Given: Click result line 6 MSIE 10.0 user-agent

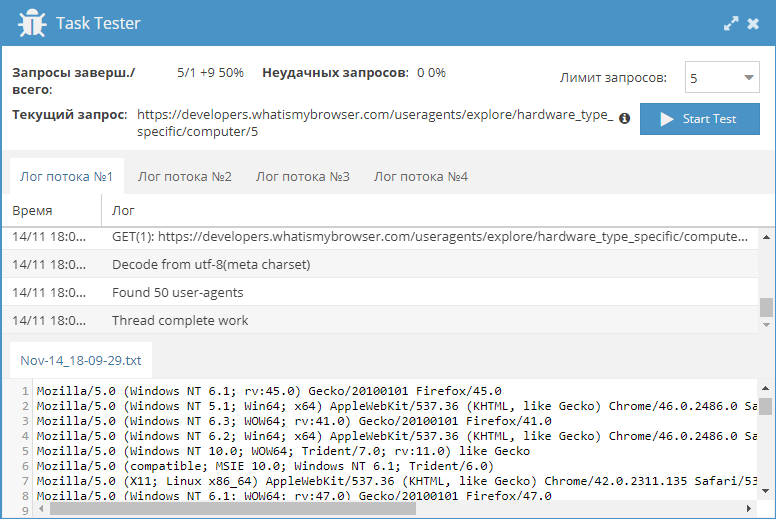Looking at the screenshot, I should pyautogui.click(x=265, y=466).
